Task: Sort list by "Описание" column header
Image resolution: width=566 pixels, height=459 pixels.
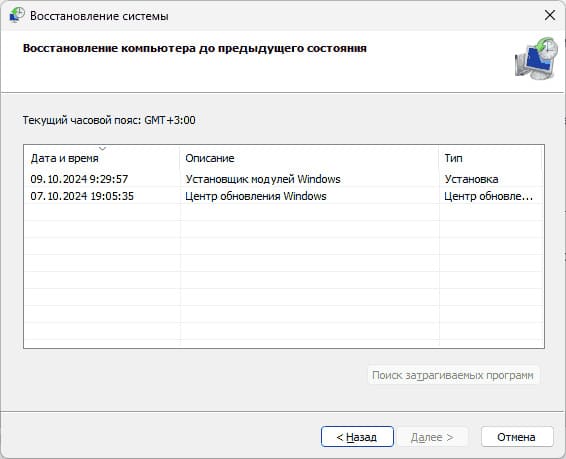Action: [309, 158]
